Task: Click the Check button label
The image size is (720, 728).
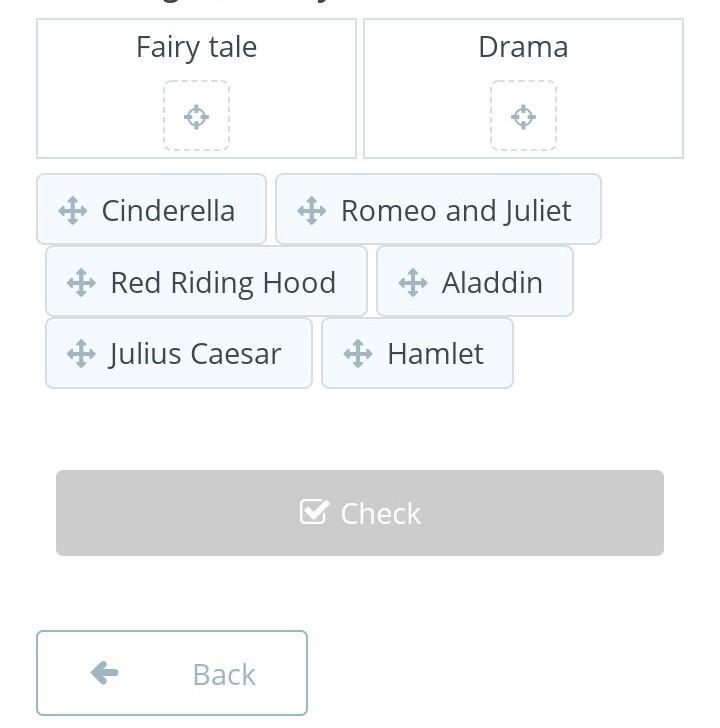Action: tap(381, 514)
